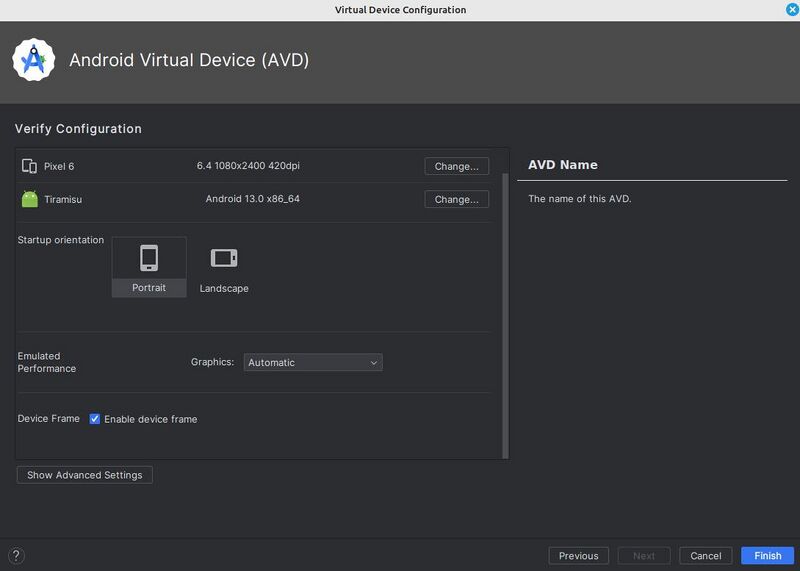Show Advanced Settings
The image size is (800, 571).
[85, 475]
